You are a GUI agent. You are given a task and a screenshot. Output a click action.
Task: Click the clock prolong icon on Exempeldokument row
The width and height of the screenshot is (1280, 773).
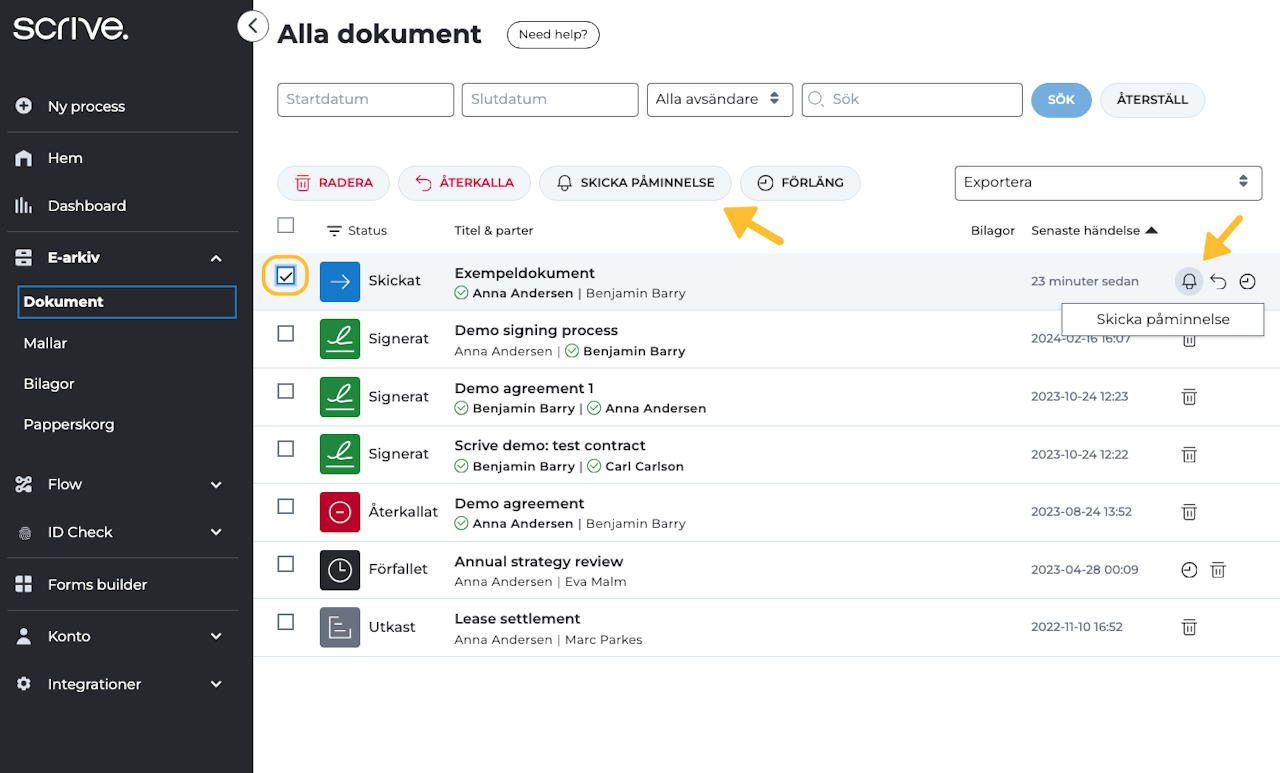(1247, 282)
